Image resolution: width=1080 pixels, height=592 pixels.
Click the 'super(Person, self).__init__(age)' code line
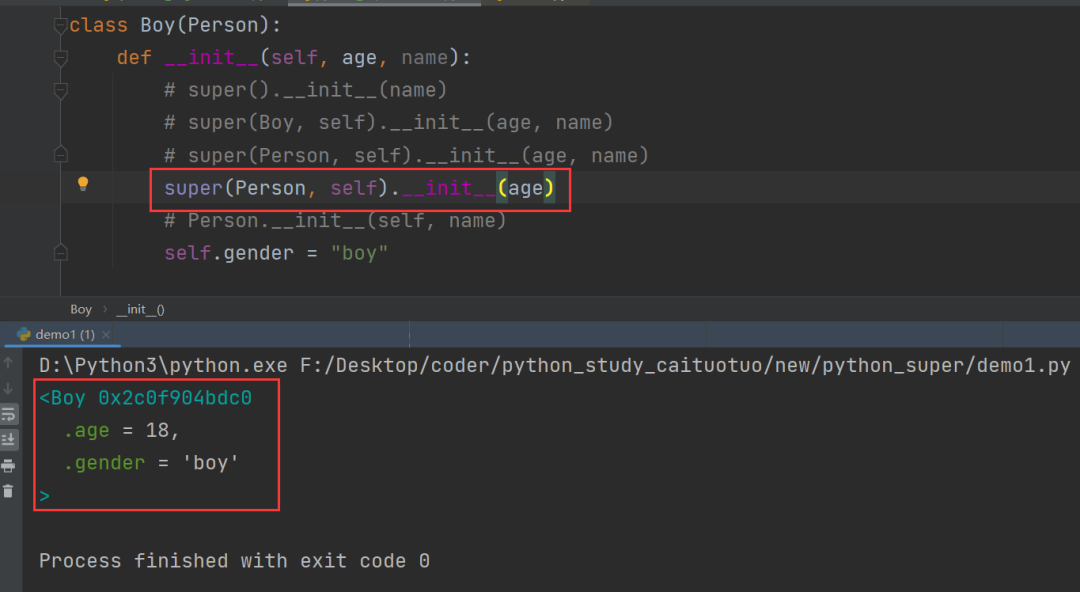[359, 188]
